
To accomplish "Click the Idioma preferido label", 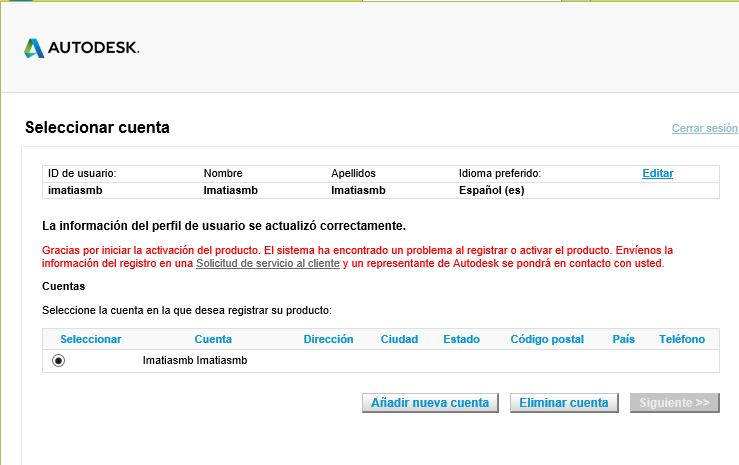I will 500,173.
